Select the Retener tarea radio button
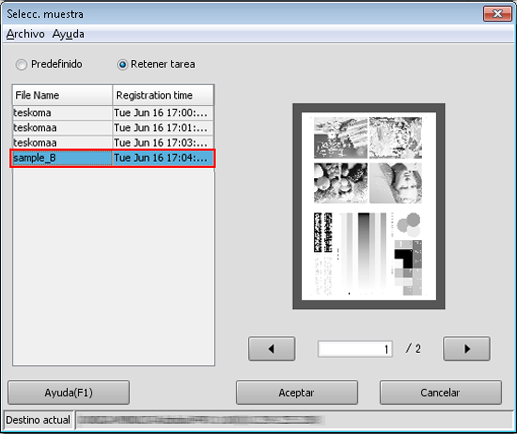 (x=122, y=64)
